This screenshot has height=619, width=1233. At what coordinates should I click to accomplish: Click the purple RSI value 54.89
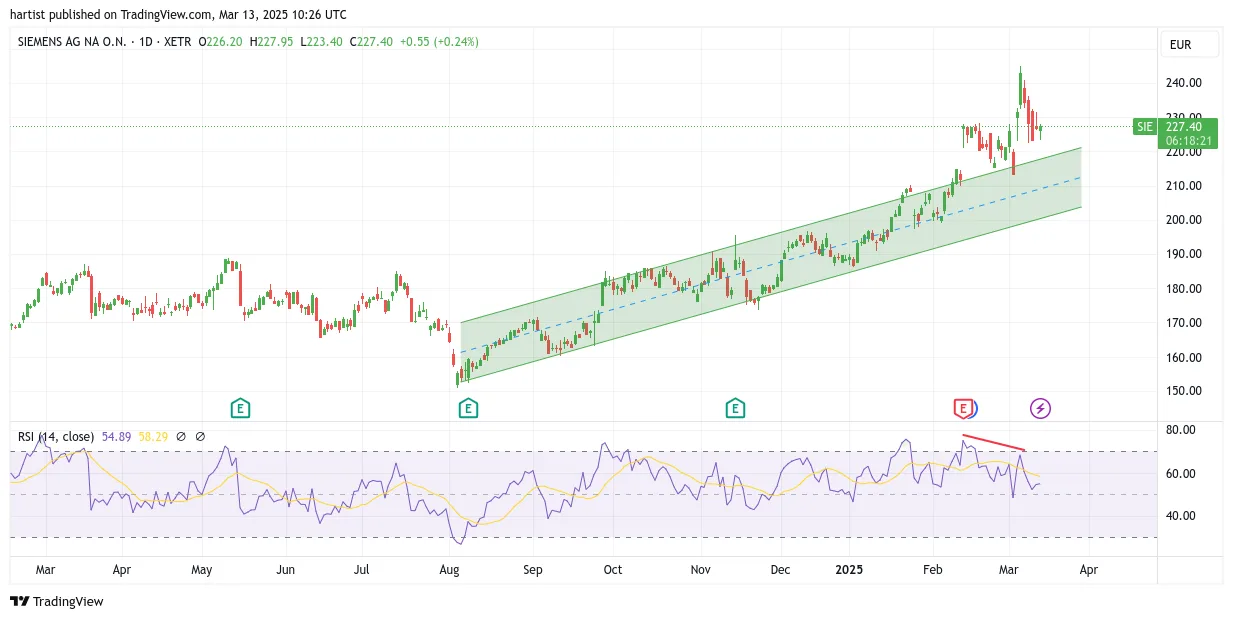117,436
